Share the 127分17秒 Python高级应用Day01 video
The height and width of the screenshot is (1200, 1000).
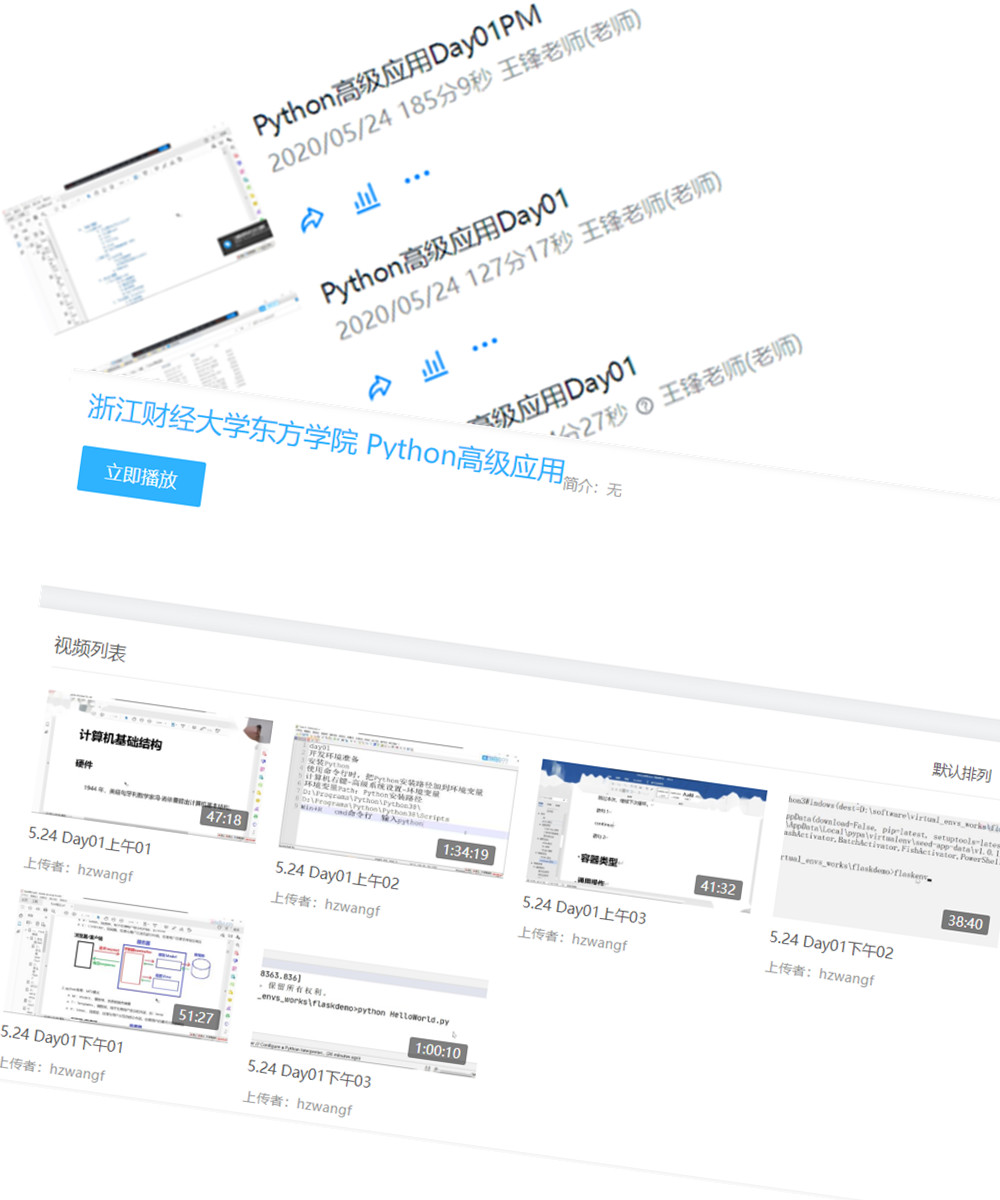379,387
